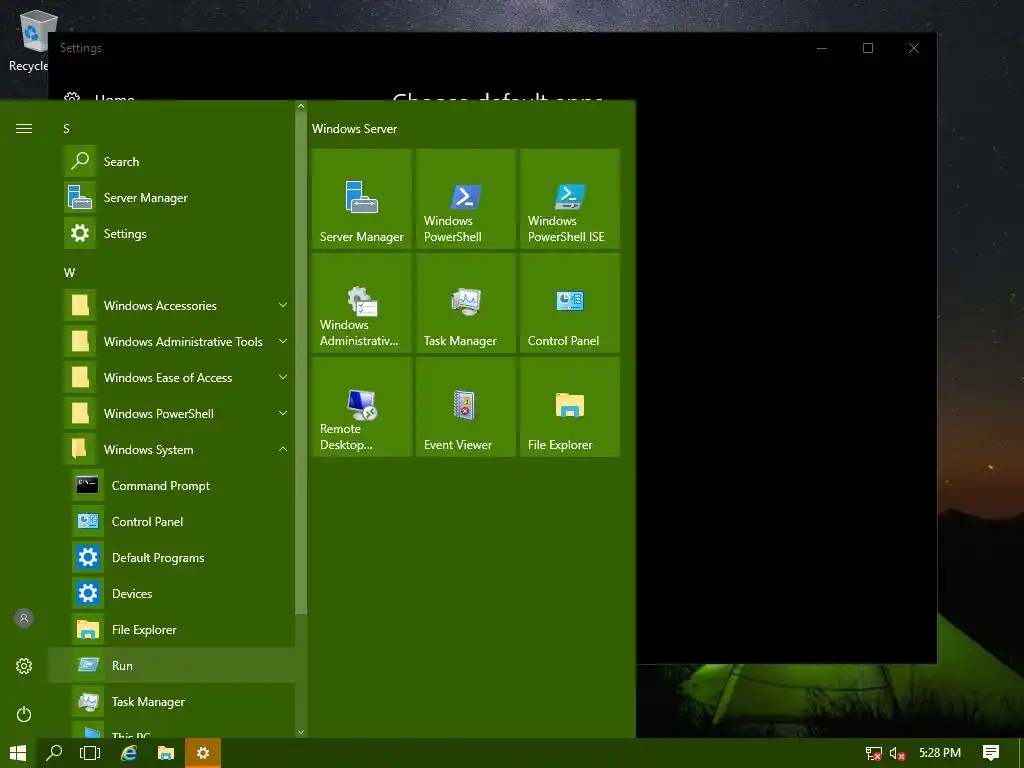Open taskbar Search magnifier

[54, 753]
